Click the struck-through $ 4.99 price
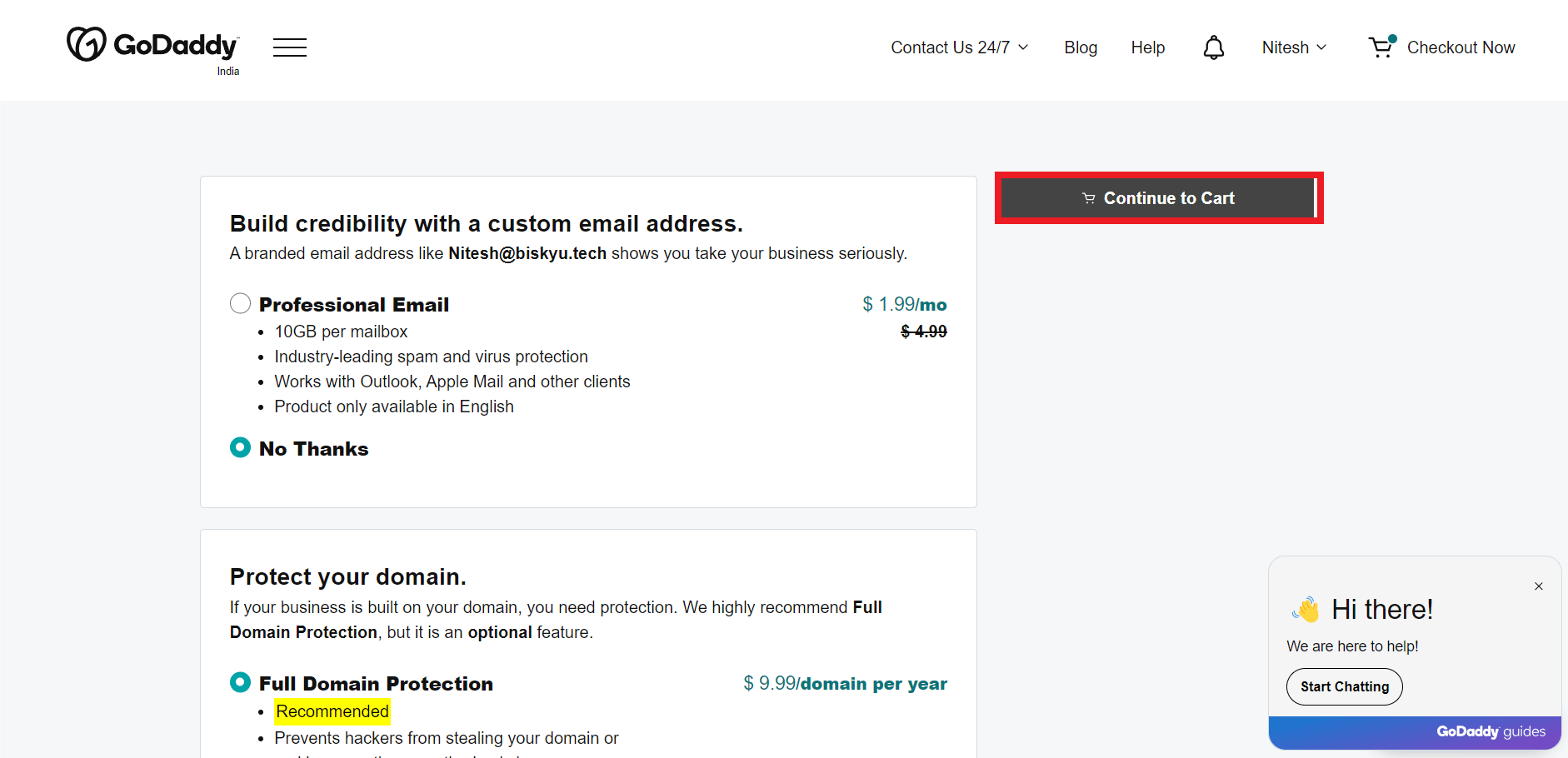Image resolution: width=1568 pixels, height=758 pixels. [924, 332]
